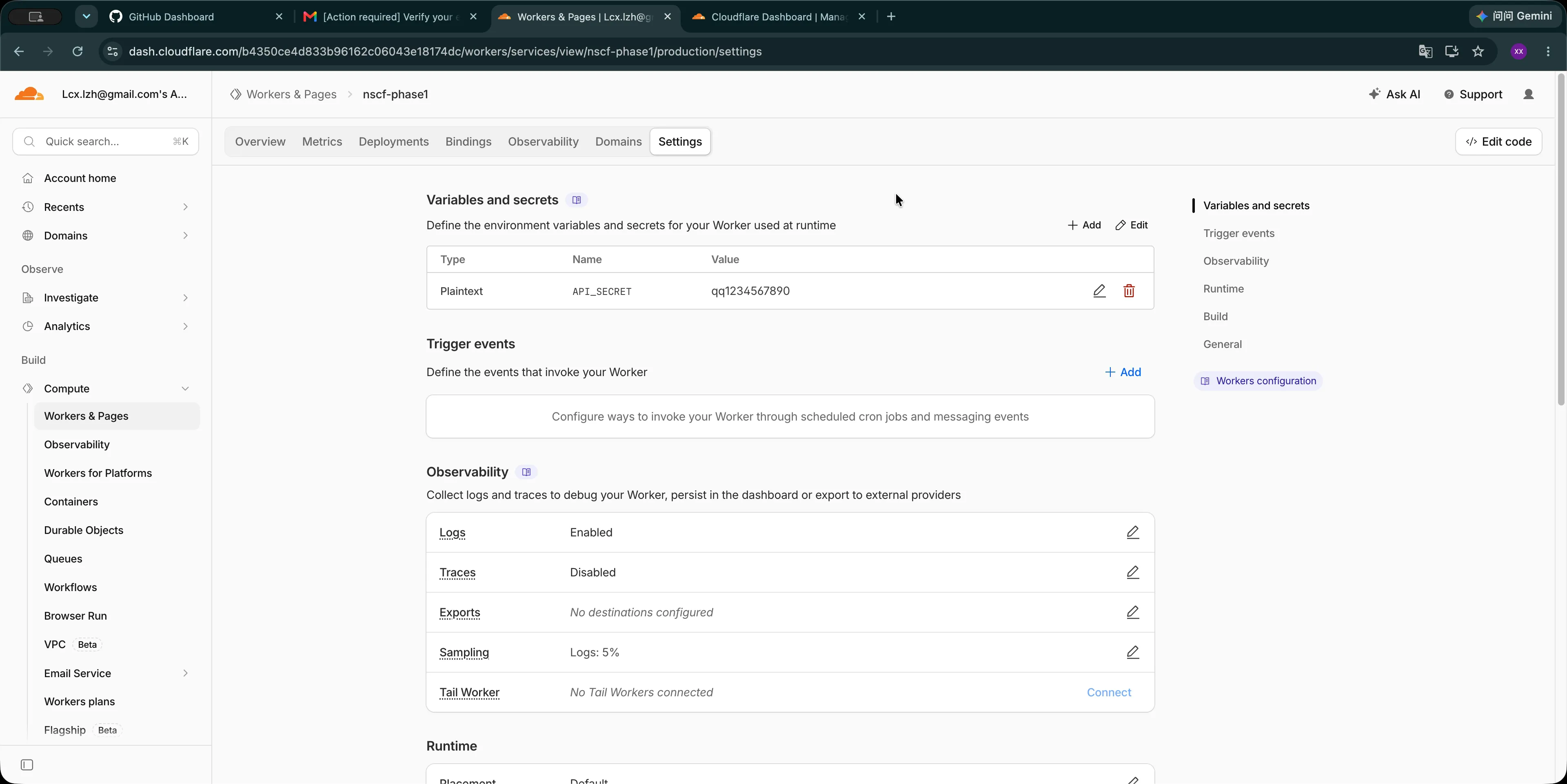Switch to the Domains tab of the Worker

pyautogui.click(x=618, y=142)
